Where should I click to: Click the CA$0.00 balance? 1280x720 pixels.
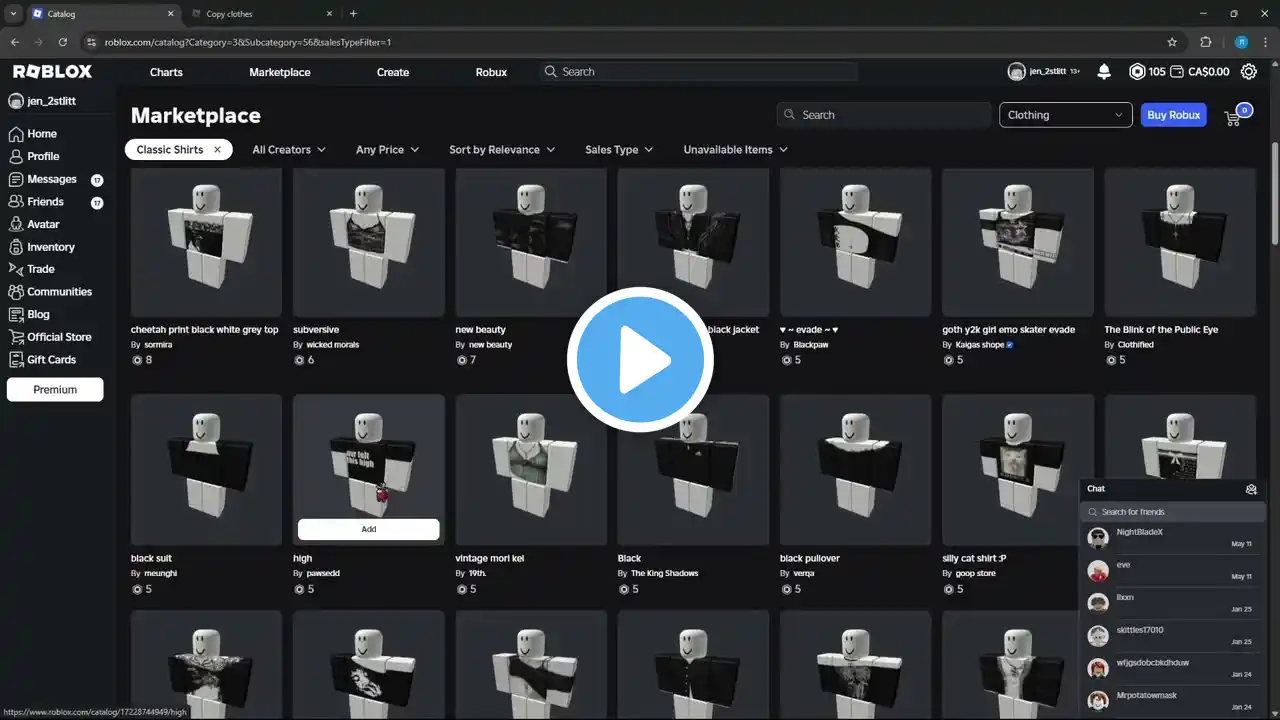(x=1207, y=72)
